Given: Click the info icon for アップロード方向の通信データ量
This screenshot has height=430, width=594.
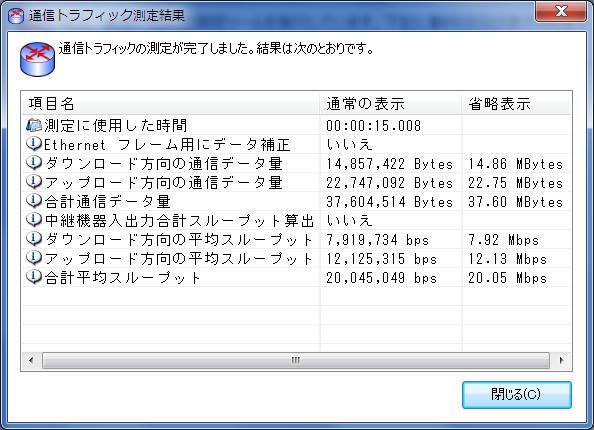Looking at the screenshot, I should (34, 182).
